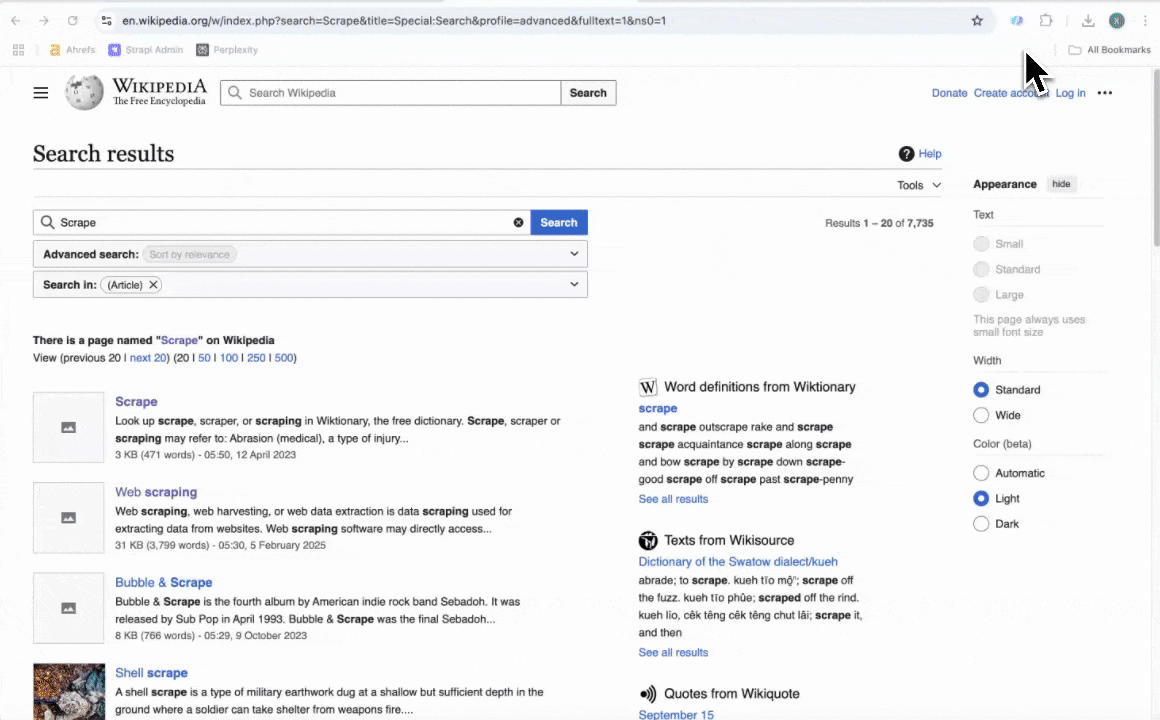Click the Wikipedia globe logo
The image size is (1160, 720).
tap(84, 92)
